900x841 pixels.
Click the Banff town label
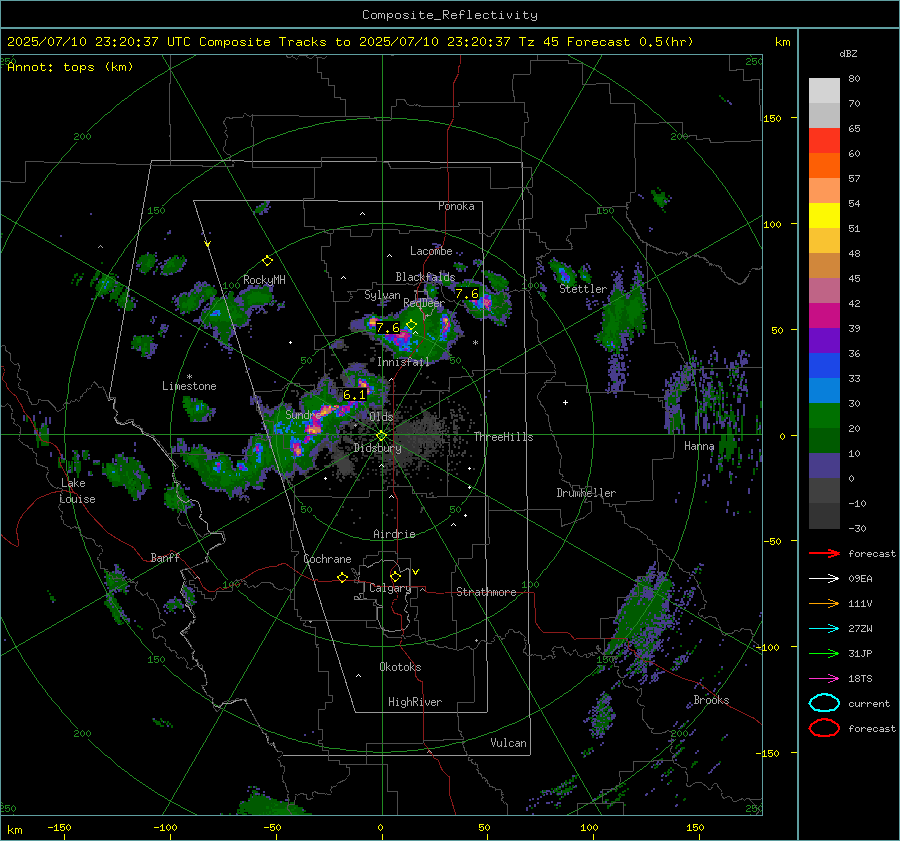click(x=165, y=557)
